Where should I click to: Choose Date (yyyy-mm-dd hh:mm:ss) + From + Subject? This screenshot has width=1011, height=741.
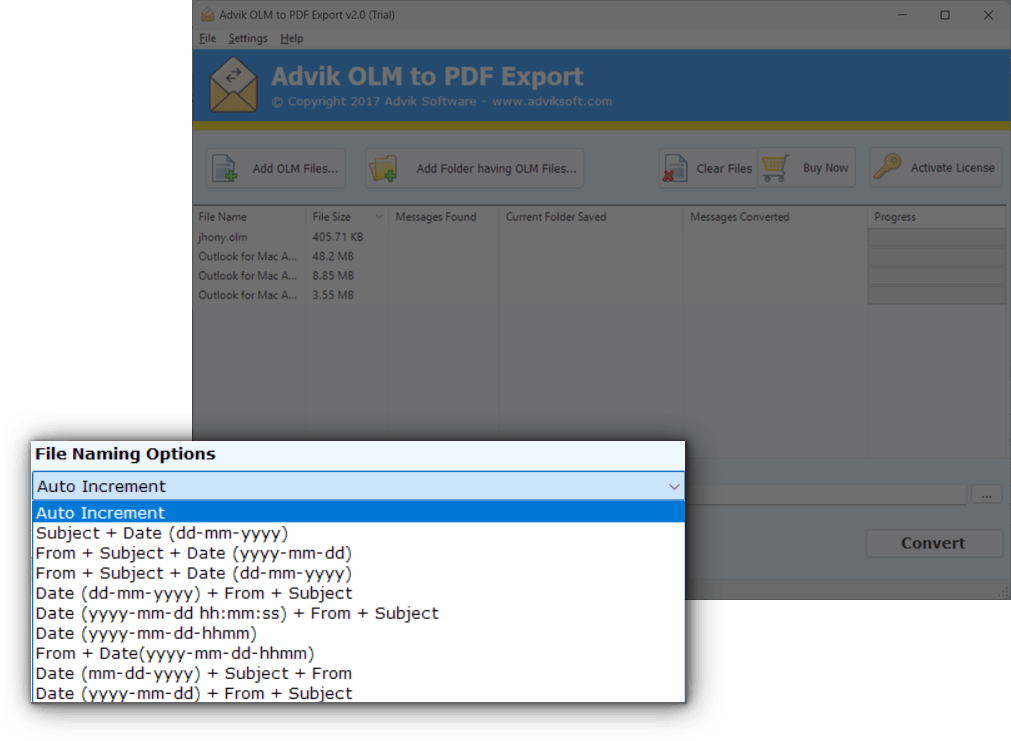(358, 613)
